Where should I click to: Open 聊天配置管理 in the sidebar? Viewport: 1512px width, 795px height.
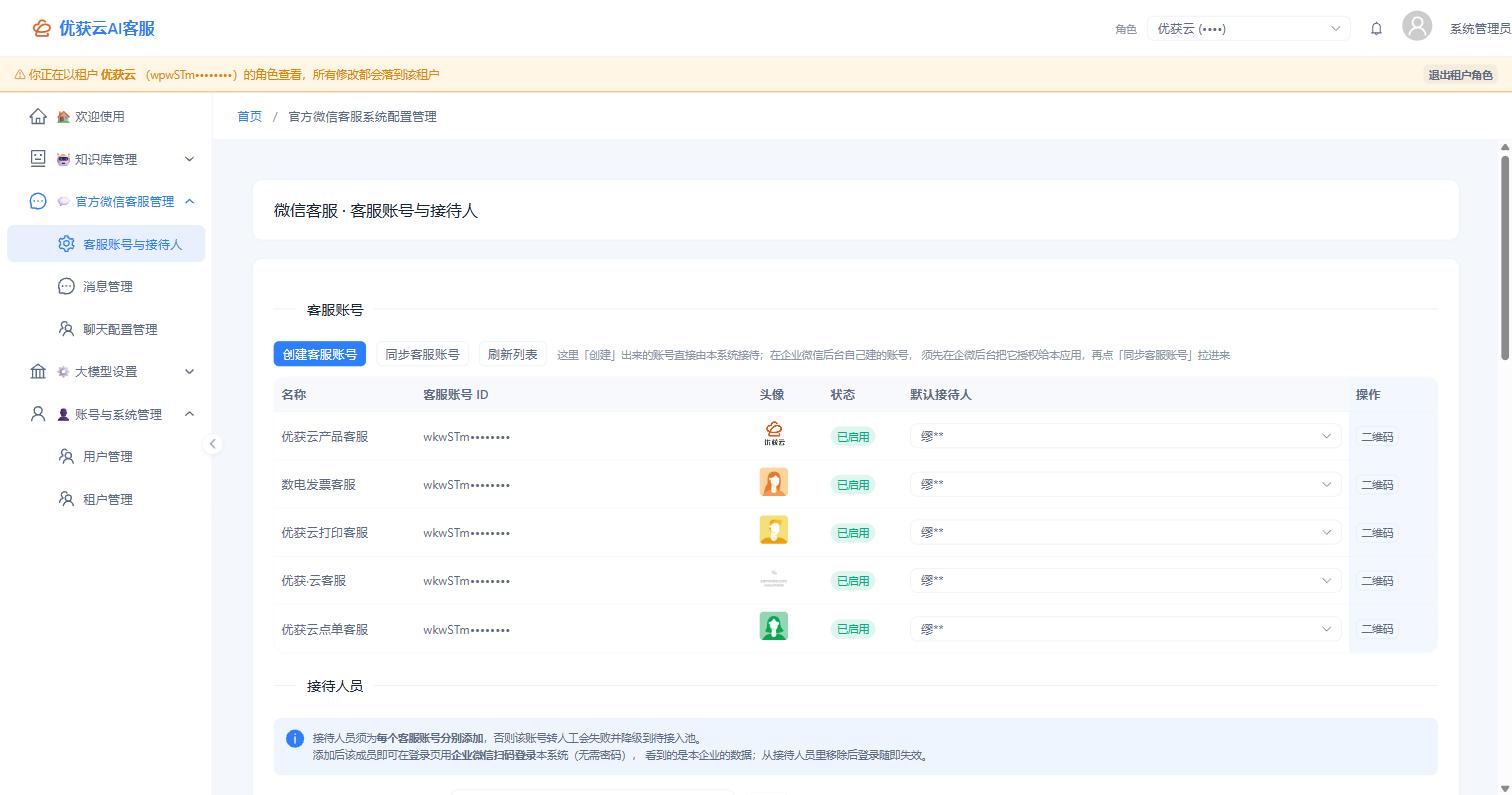tap(106, 329)
